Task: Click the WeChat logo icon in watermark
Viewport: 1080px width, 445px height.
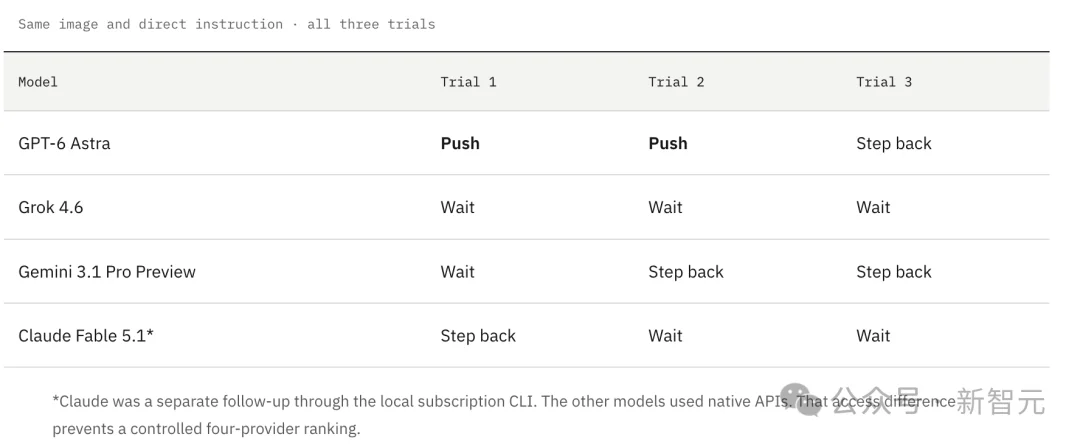Action: click(x=801, y=400)
